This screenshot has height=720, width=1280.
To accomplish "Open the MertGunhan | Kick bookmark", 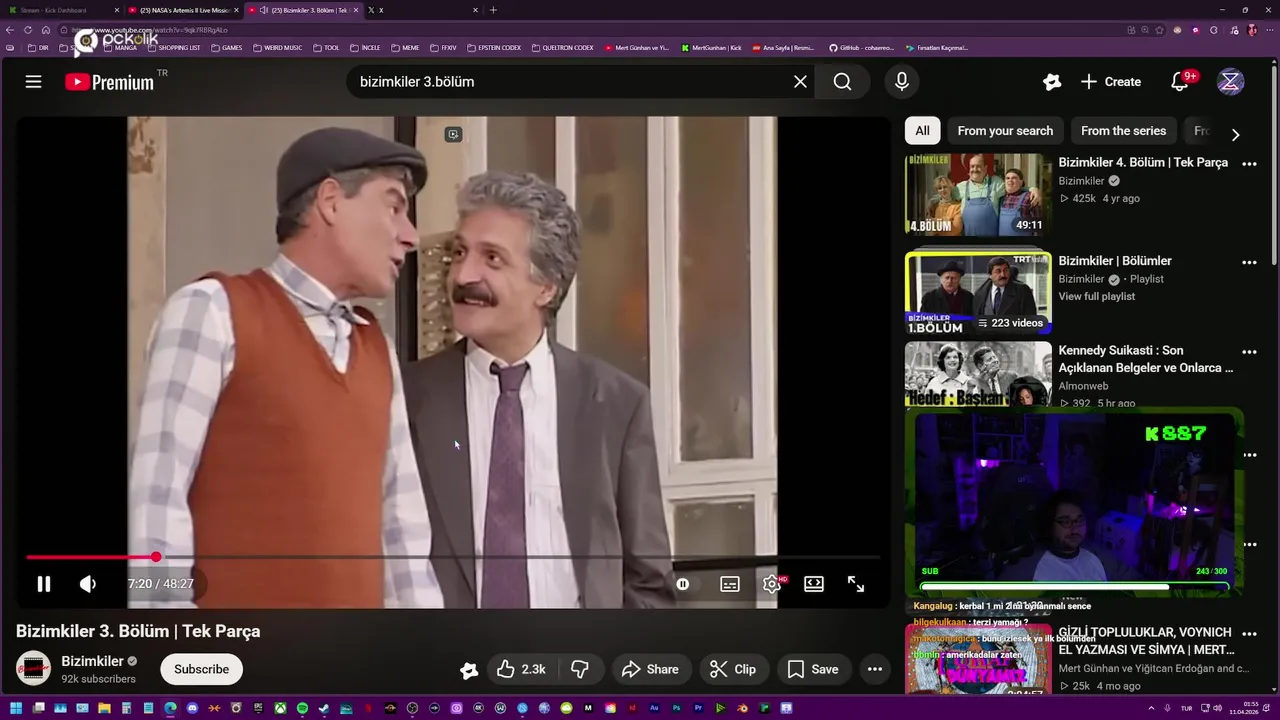I will (x=711, y=47).
